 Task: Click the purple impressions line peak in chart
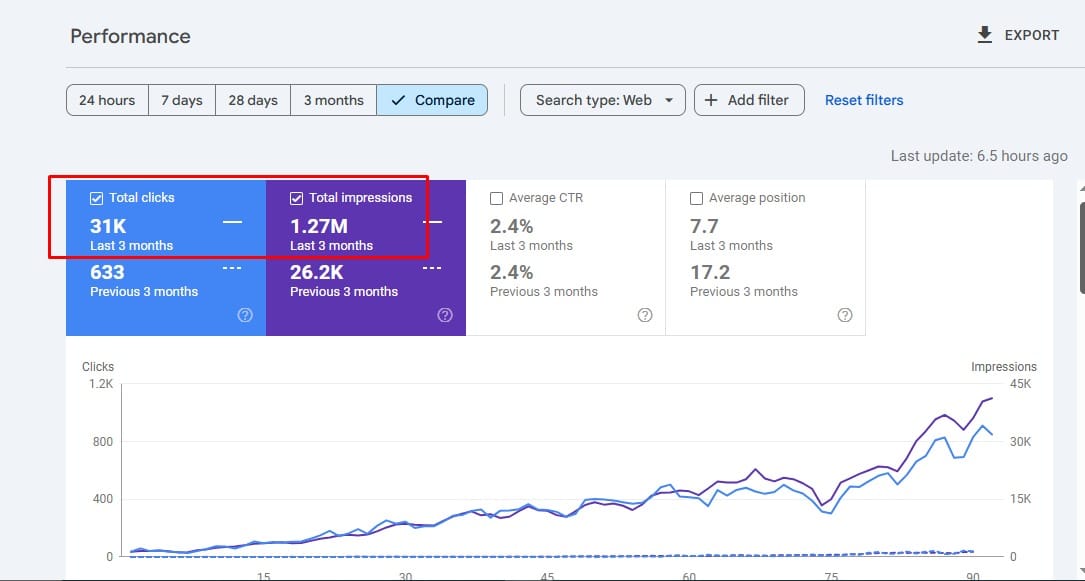point(990,398)
